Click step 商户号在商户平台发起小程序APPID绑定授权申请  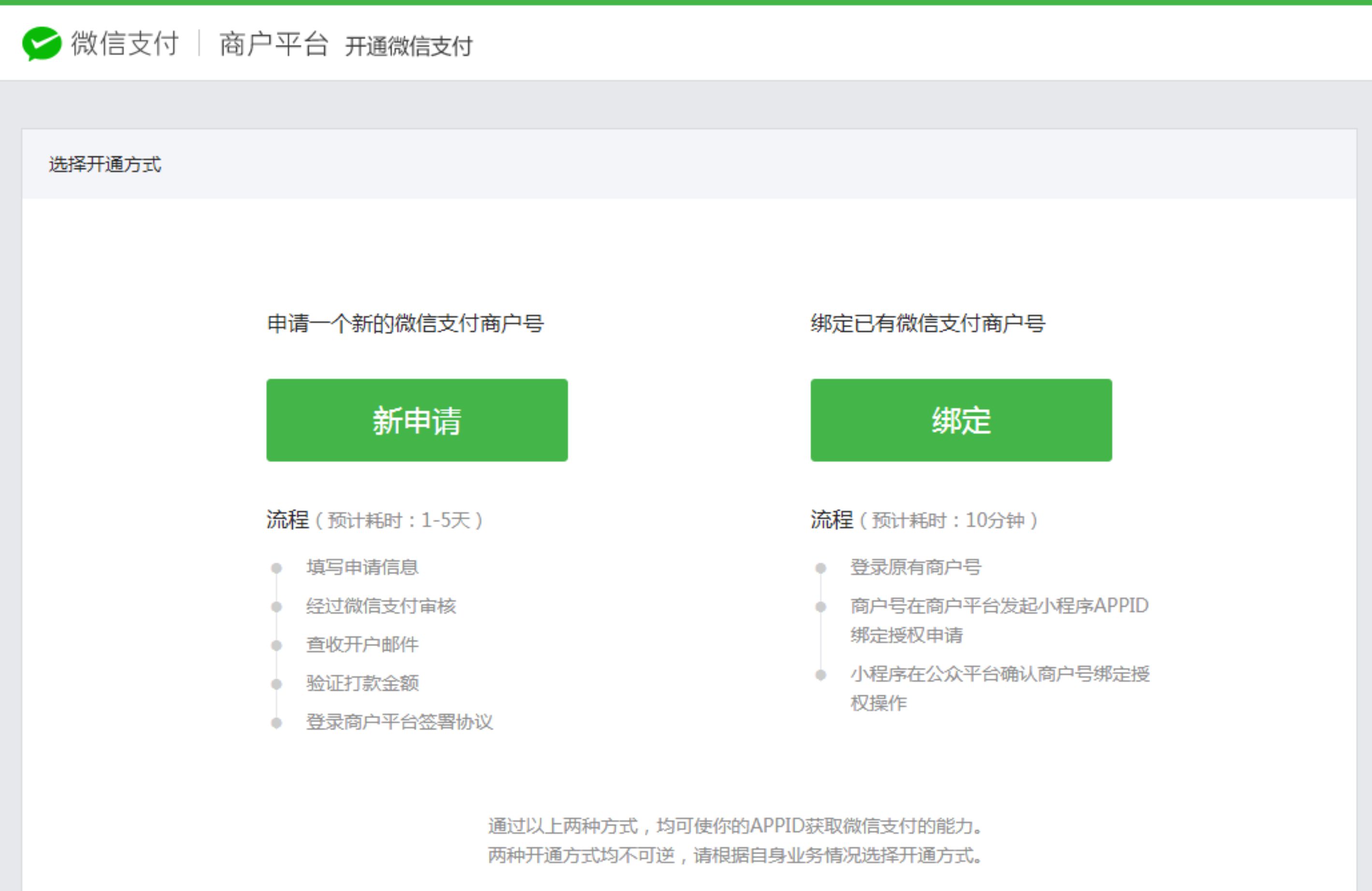[x=1000, y=620]
